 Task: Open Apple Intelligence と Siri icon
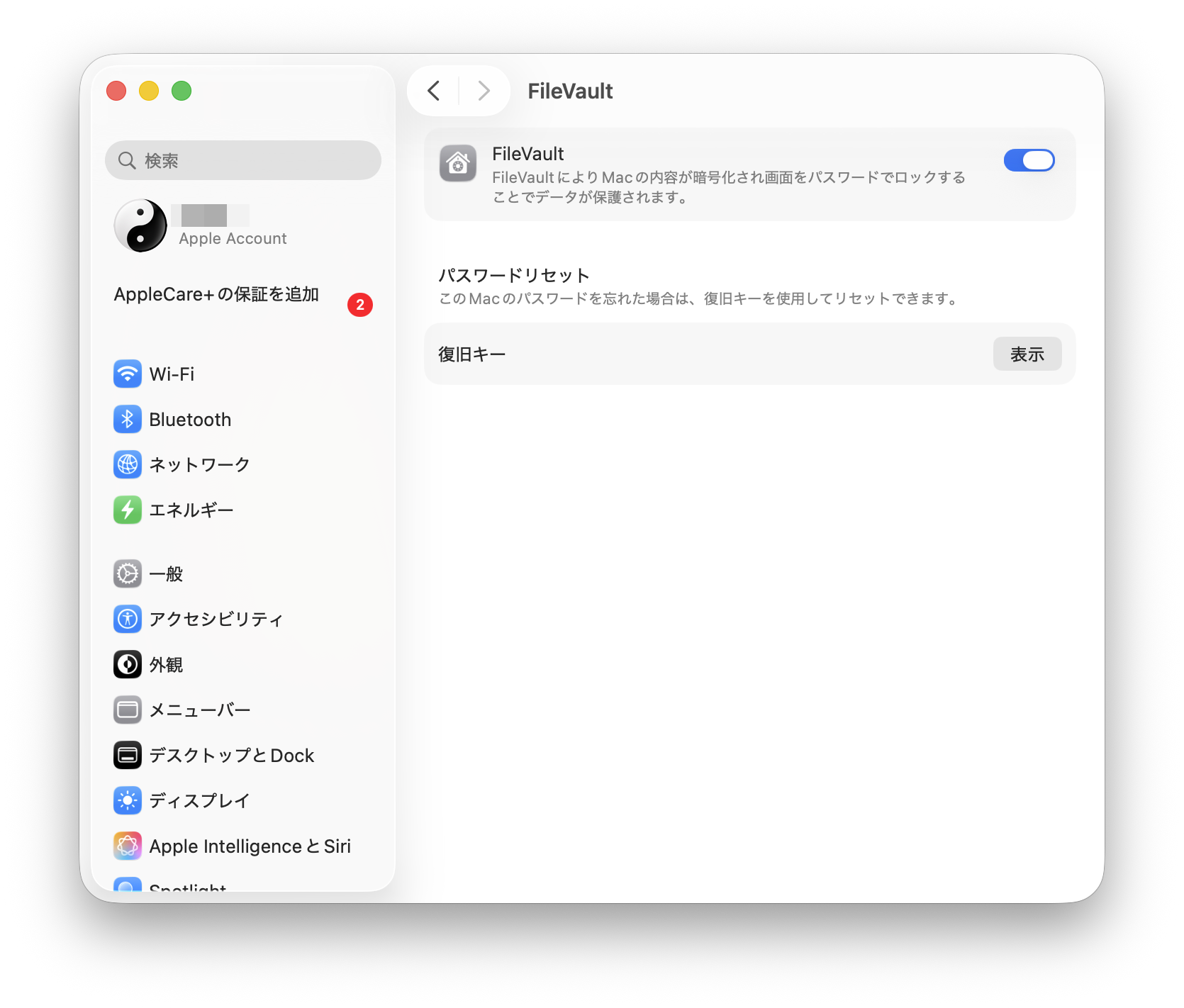(128, 846)
